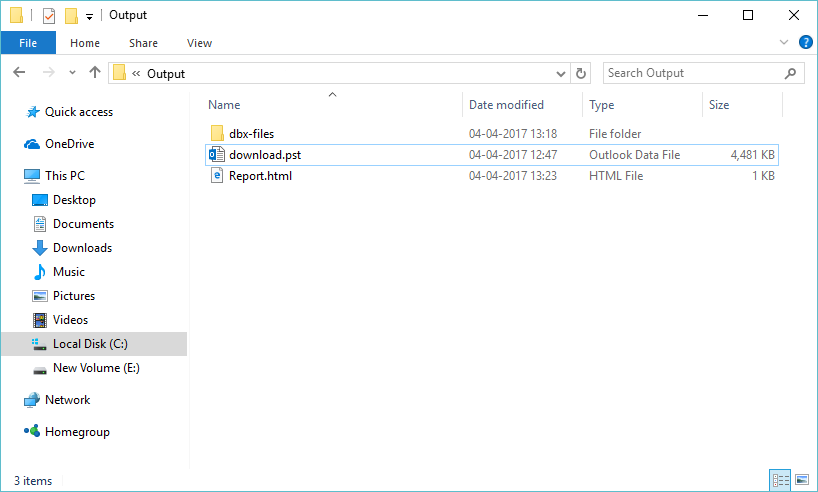Screen dimensions: 818x492
Task: Open Quick access in navigation pane
Action: pos(79,112)
